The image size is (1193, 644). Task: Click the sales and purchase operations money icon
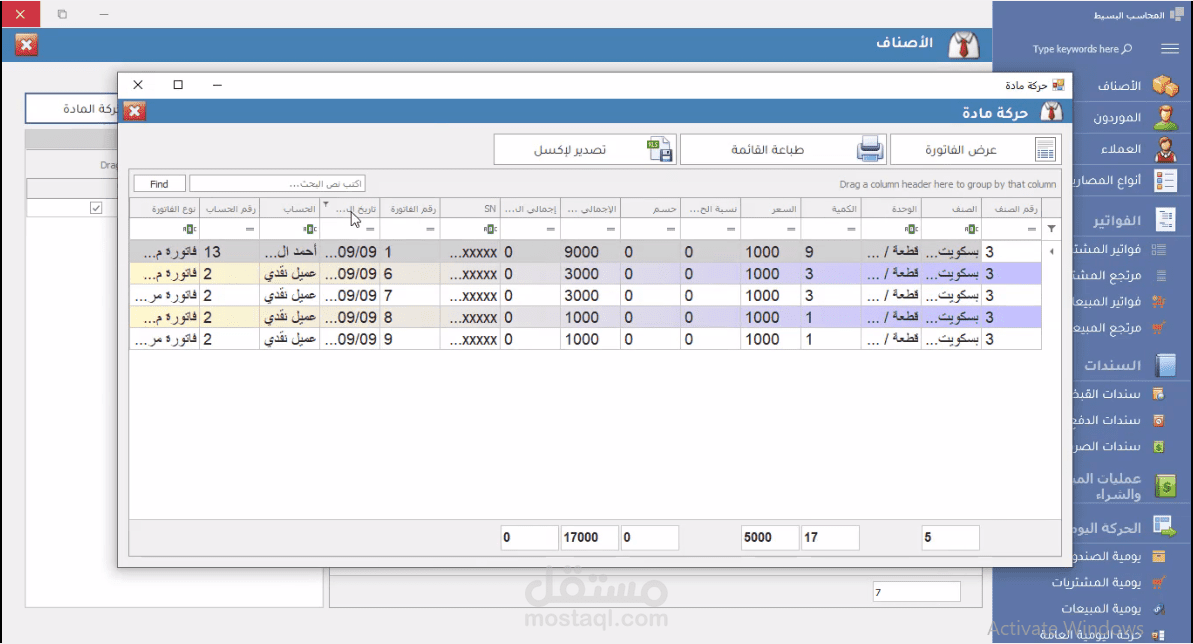coord(1165,486)
